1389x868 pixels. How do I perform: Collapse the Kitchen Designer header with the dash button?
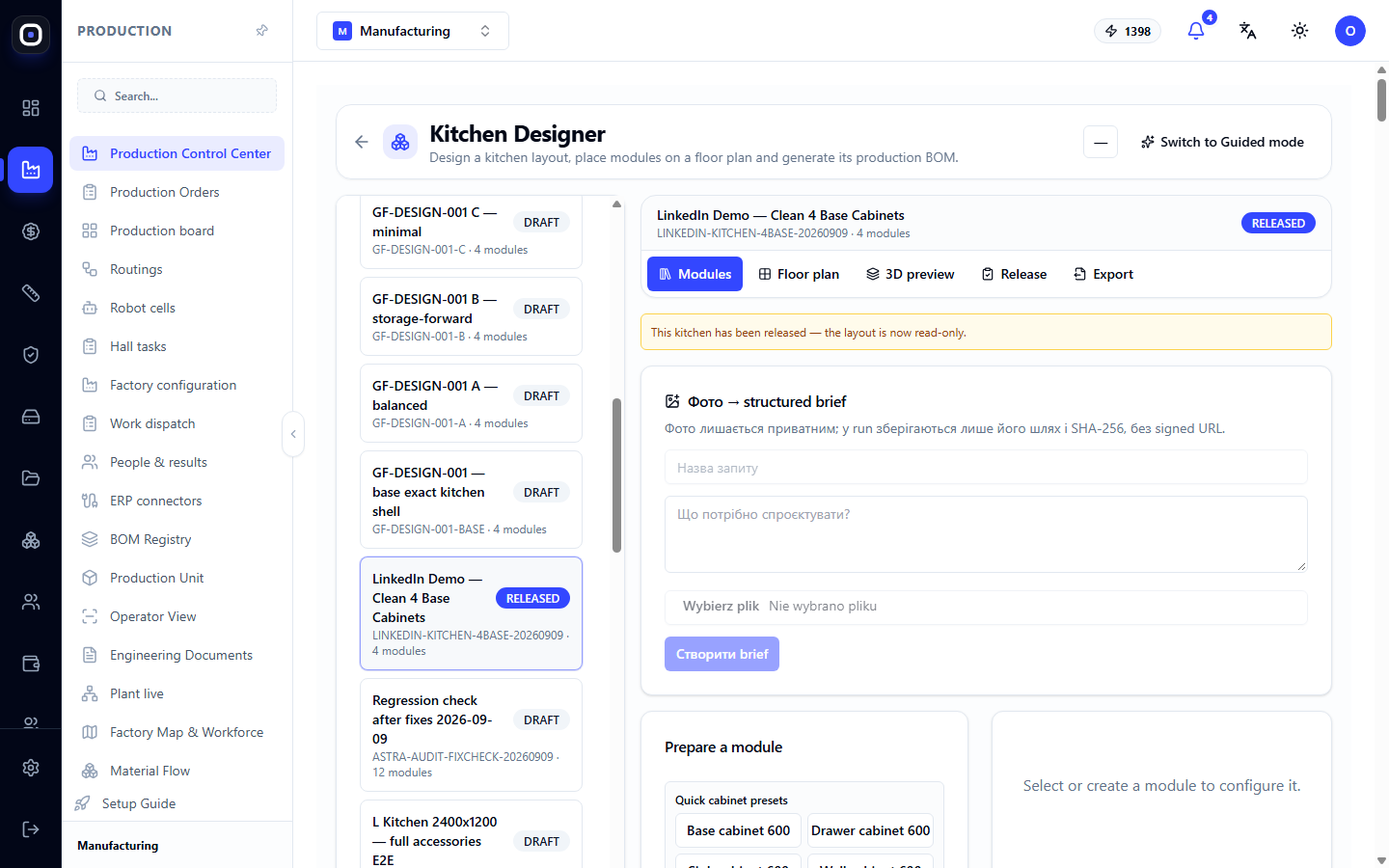(x=1101, y=142)
